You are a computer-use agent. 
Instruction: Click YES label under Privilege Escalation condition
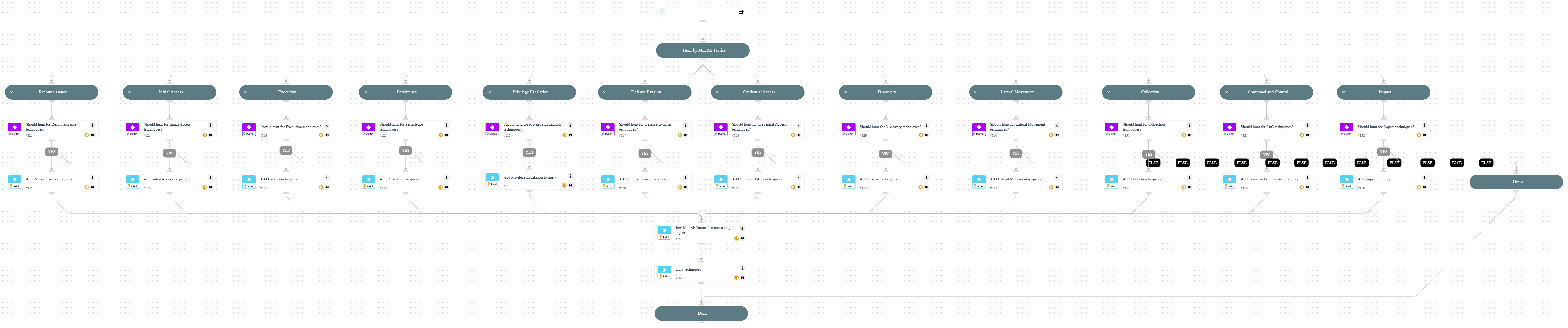(x=530, y=152)
